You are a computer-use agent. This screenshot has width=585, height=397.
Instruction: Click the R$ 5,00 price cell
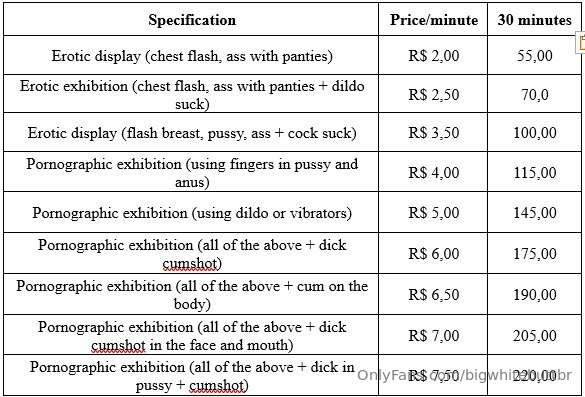tap(433, 213)
